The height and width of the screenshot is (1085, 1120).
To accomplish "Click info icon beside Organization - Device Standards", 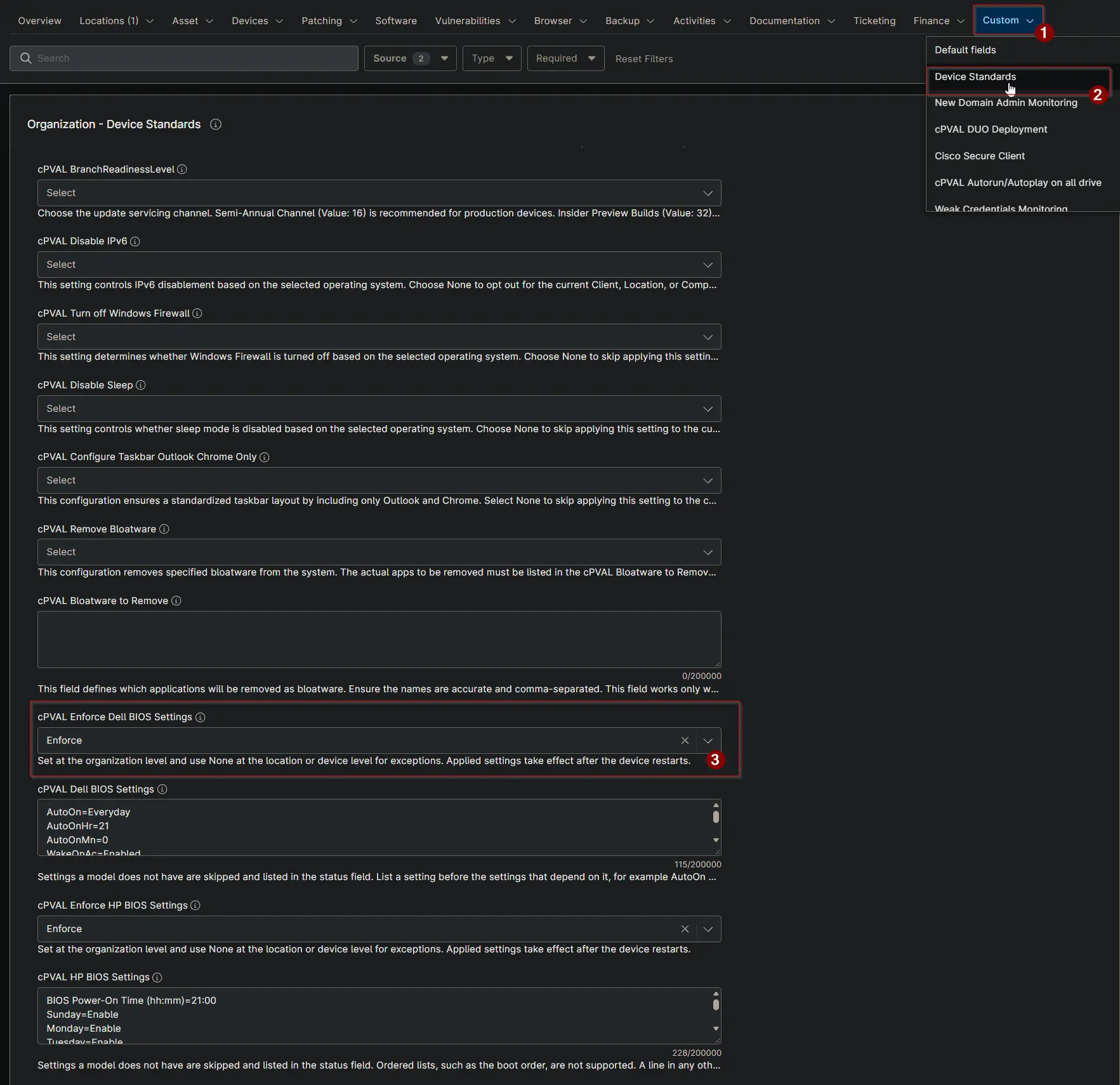I will tap(216, 124).
